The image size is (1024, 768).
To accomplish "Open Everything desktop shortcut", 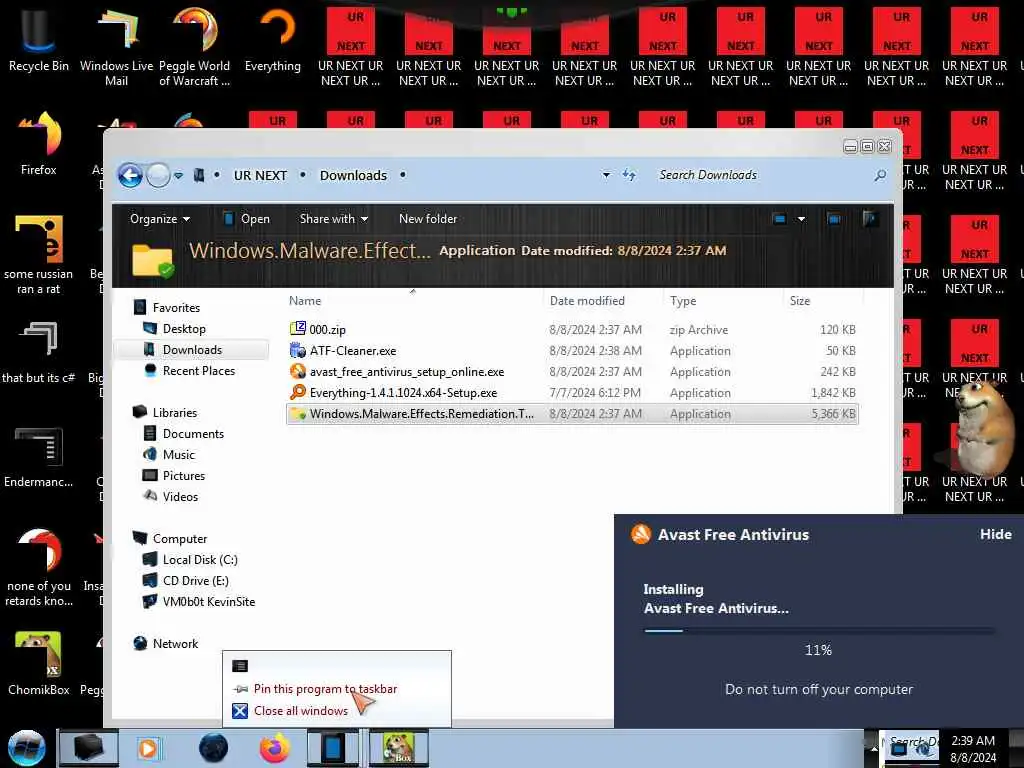I will (273, 40).
